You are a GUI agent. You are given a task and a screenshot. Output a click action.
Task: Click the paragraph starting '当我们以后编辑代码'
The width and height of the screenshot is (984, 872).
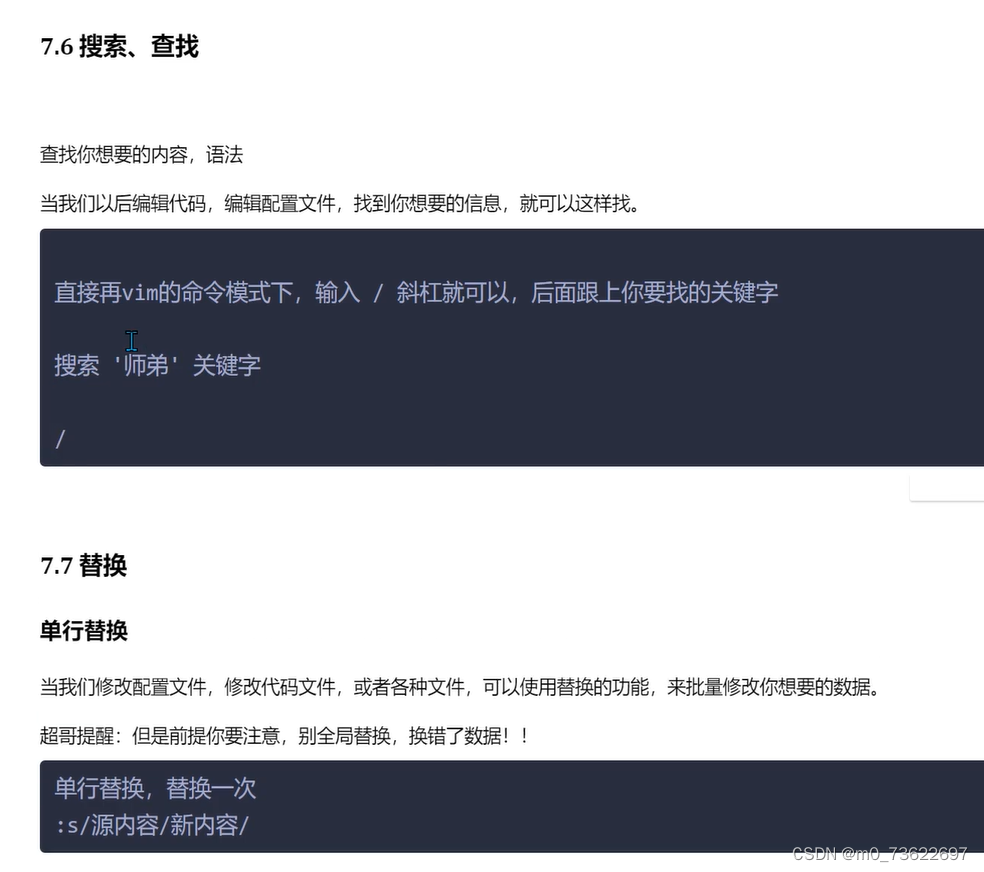340,203
